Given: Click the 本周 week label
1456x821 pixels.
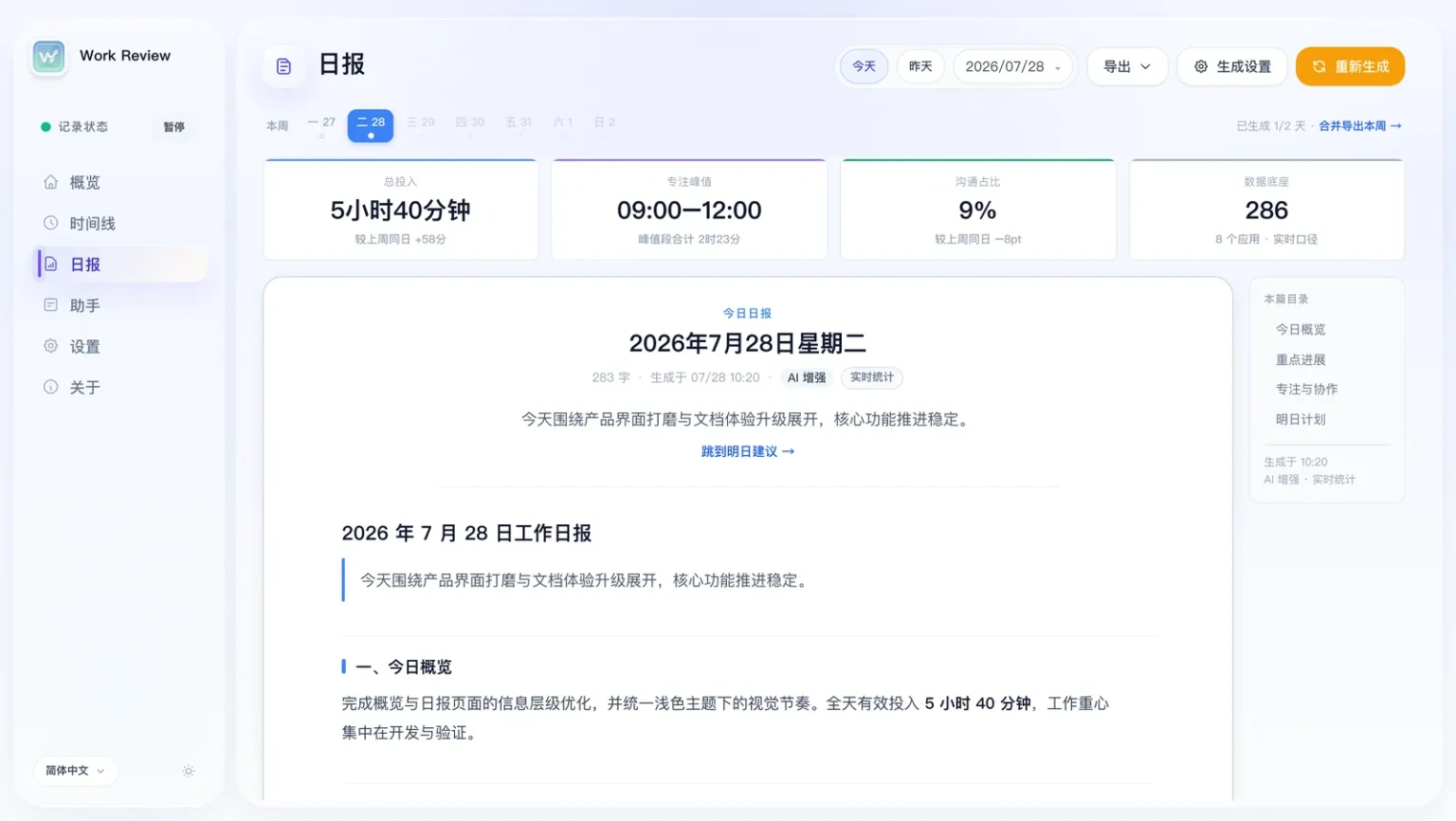Looking at the screenshot, I should (277, 126).
